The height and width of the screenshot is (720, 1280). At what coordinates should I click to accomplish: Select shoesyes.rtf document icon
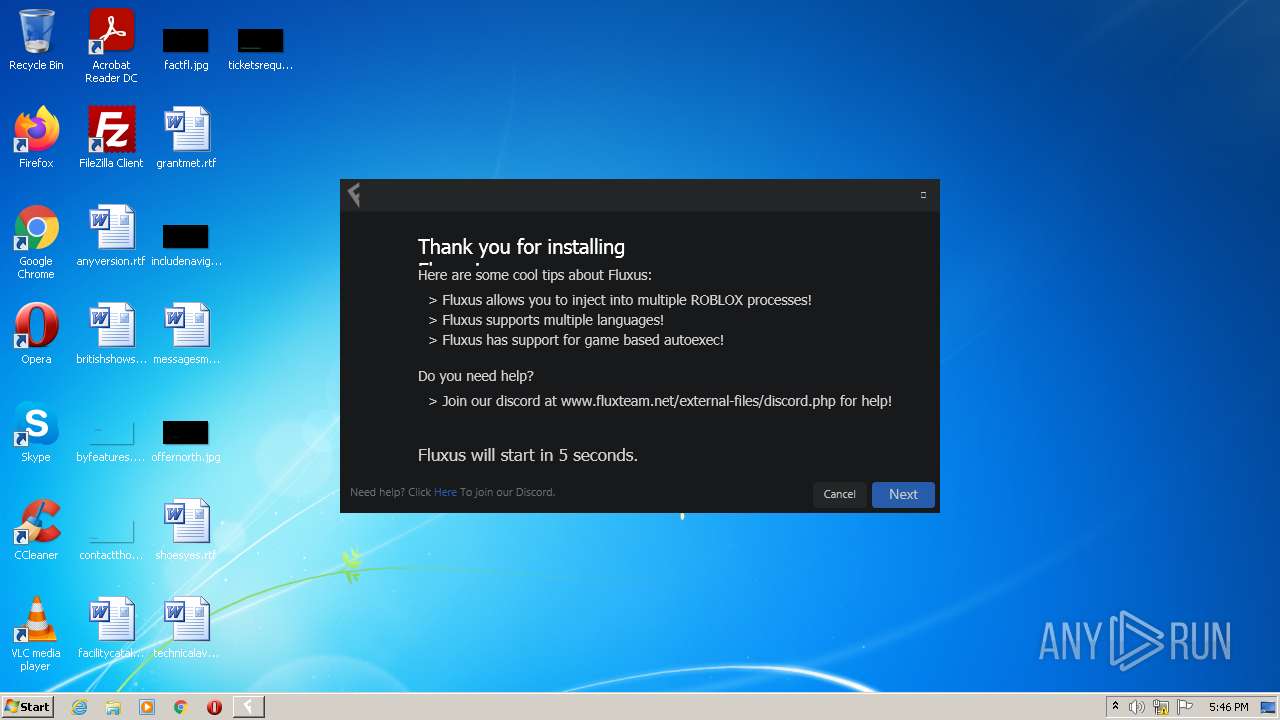[x=186, y=530]
